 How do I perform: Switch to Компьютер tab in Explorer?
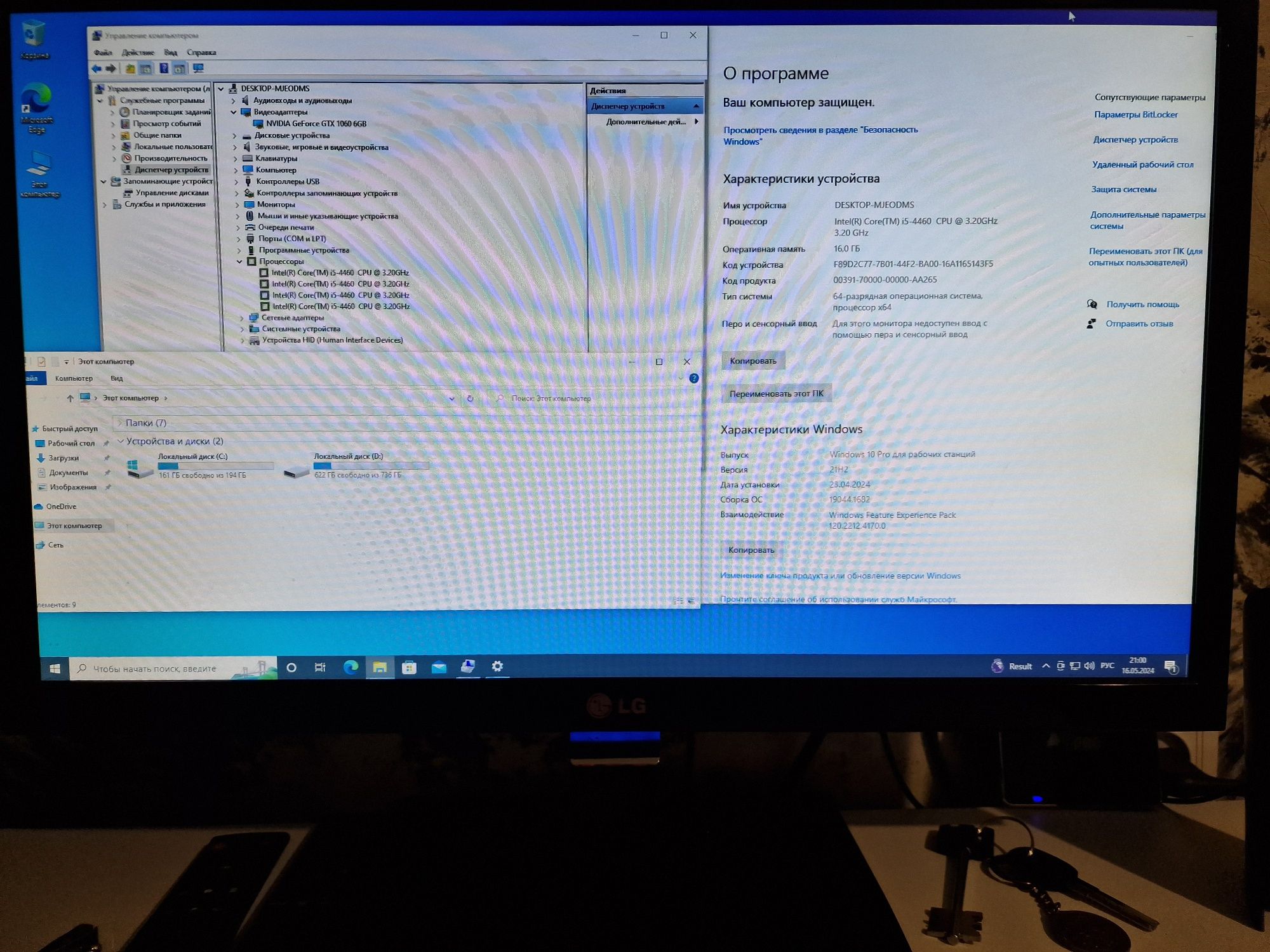(74, 378)
